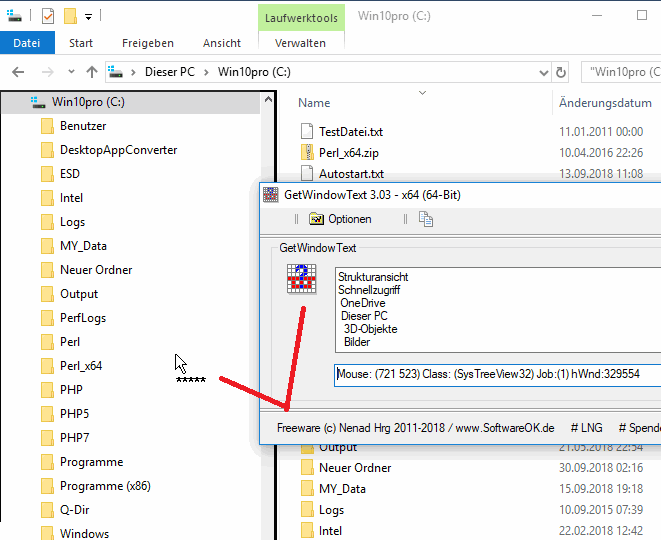Select the DesktopAppConverter folder in tree
This screenshot has width=661, height=540.
pos(118,150)
